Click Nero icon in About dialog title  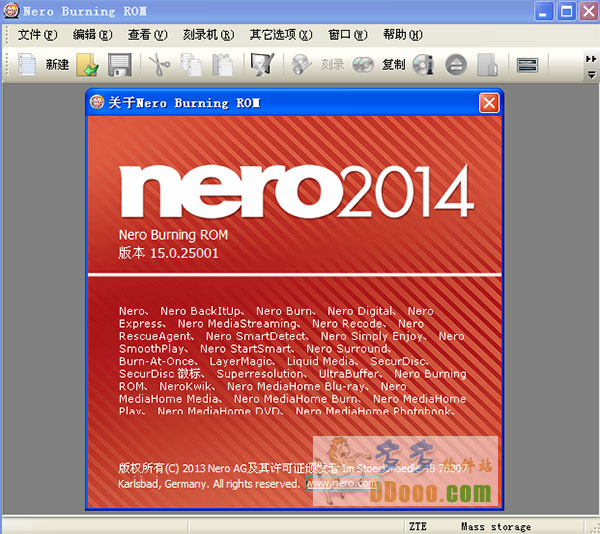(97, 103)
